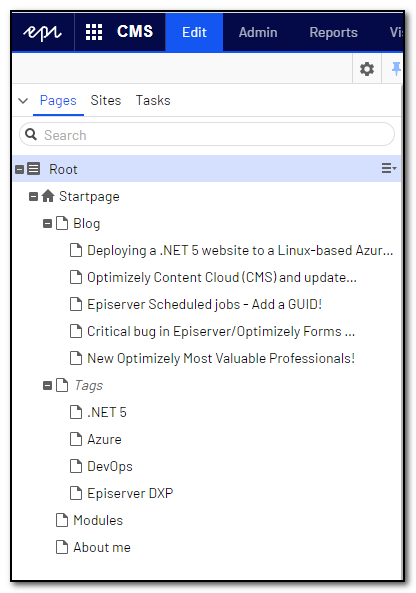
Task: Click page icon beside Critical bug
Action: (76, 331)
